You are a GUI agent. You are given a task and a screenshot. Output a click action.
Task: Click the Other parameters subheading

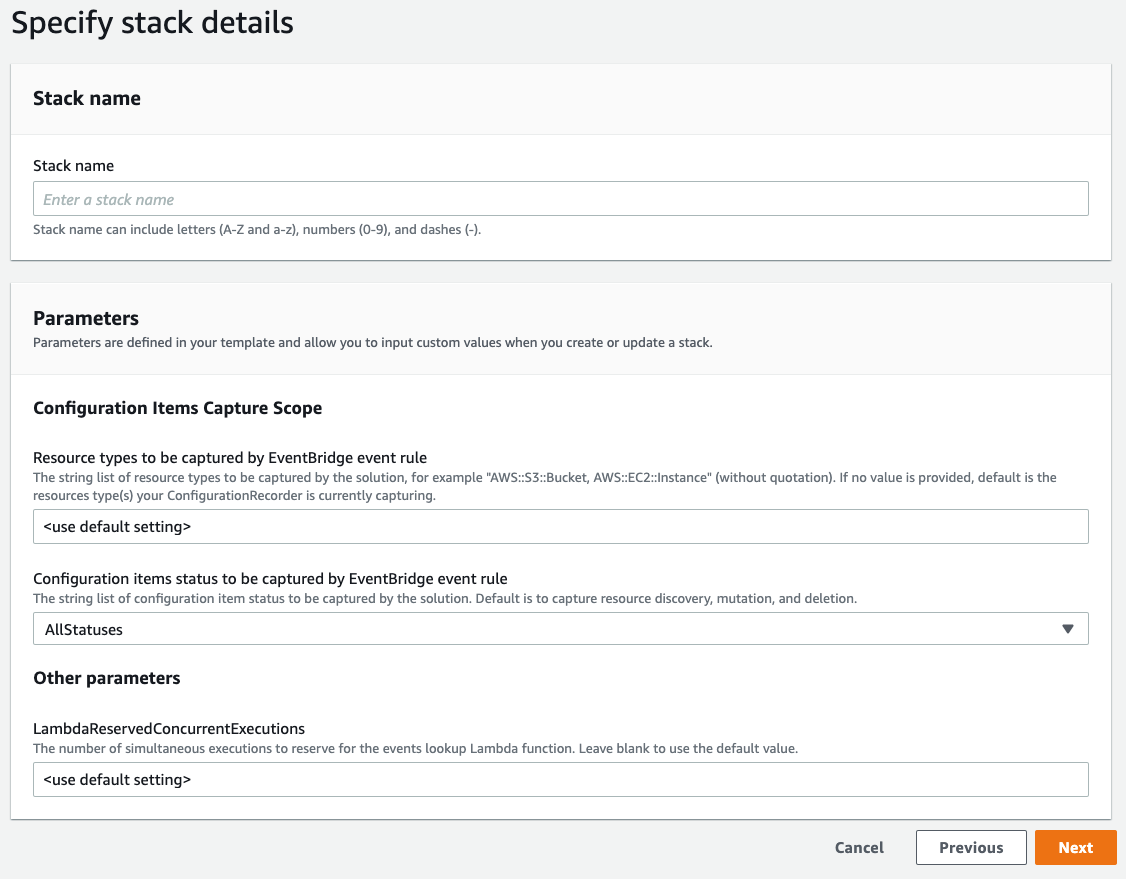pos(106,678)
